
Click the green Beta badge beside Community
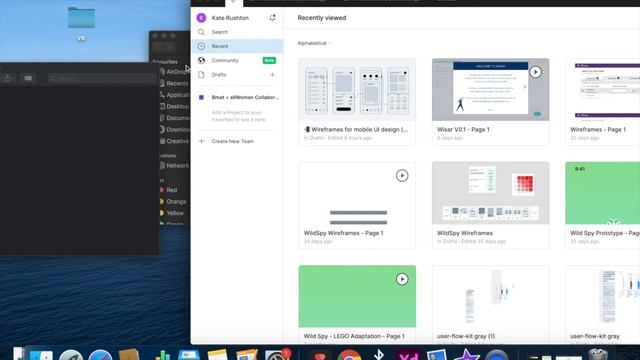click(x=269, y=60)
